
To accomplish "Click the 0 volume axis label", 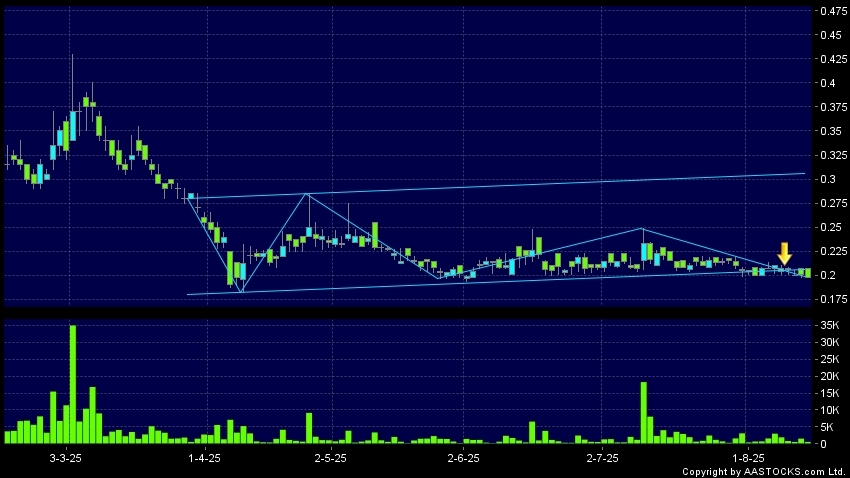I will click(824, 444).
